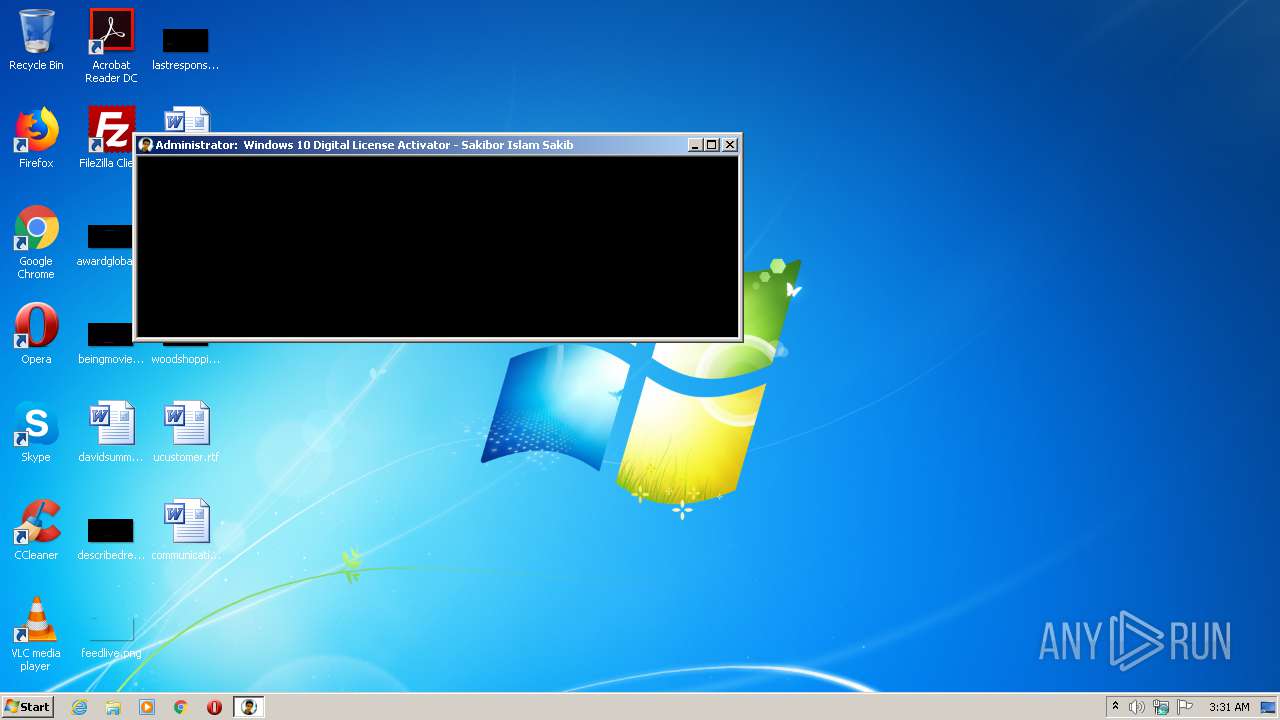Open Google Chrome desktop shortcut
The height and width of the screenshot is (720, 1280).
(36, 243)
